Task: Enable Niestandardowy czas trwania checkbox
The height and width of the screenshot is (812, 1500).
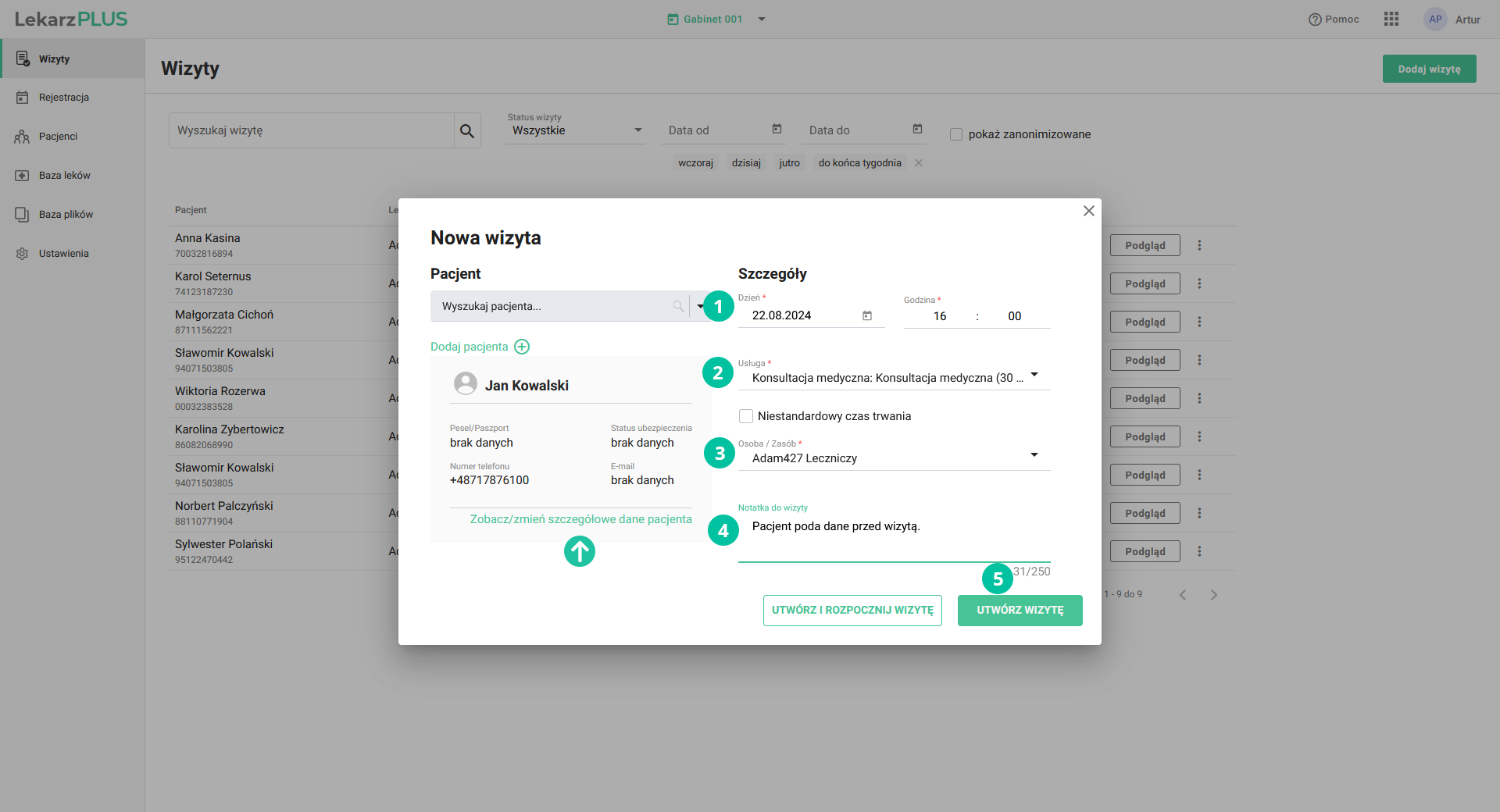Action: point(746,416)
